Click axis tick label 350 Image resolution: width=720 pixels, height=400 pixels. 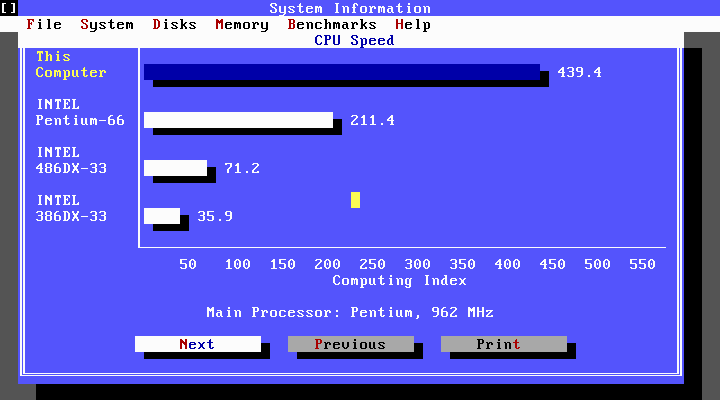click(462, 264)
